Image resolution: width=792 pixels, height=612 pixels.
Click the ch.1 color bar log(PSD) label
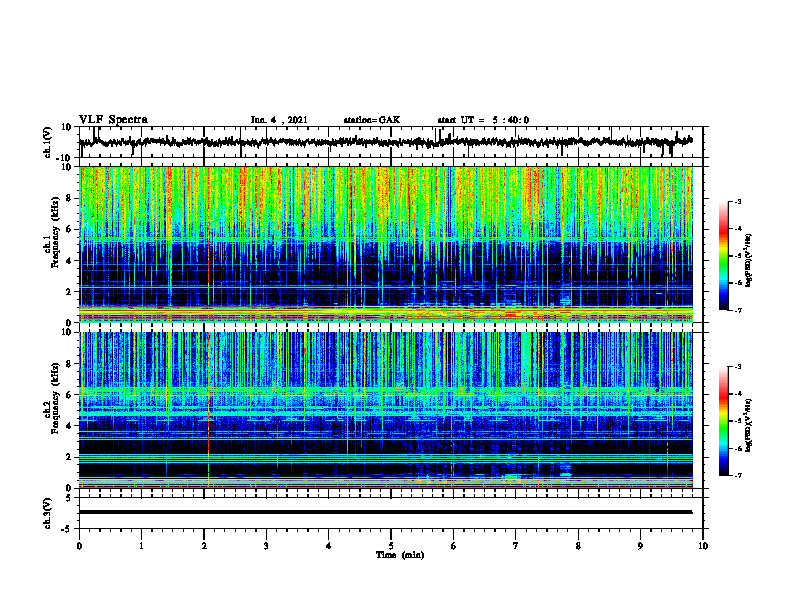pyautogui.click(x=749, y=261)
